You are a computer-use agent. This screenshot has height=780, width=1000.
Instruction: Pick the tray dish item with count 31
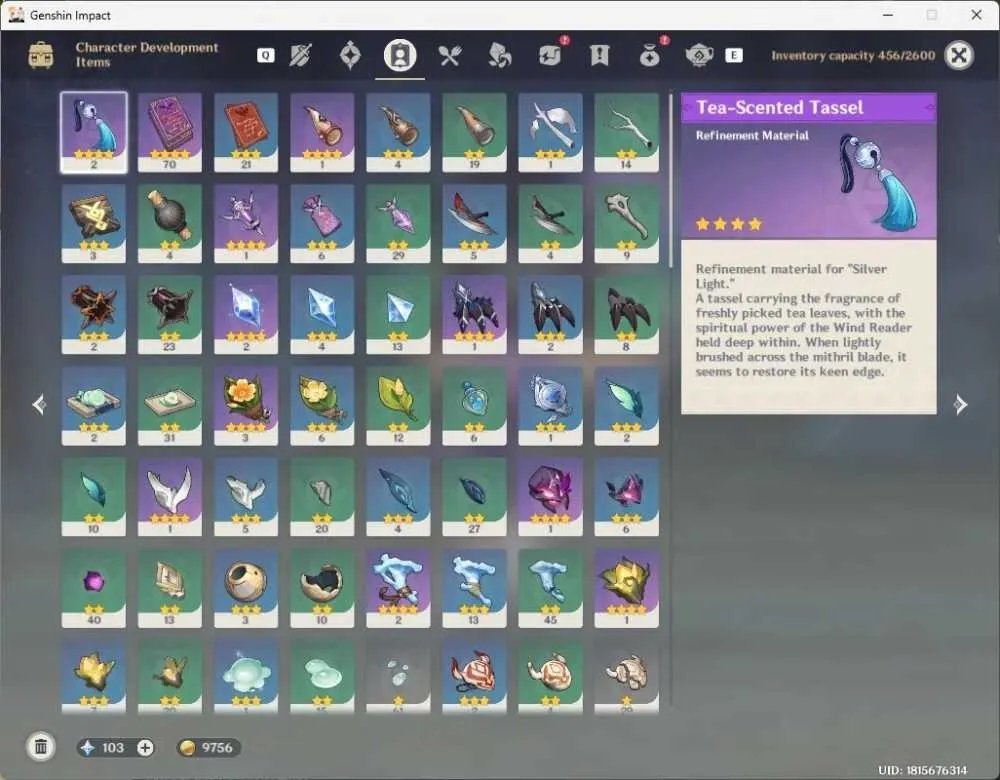point(170,406)
